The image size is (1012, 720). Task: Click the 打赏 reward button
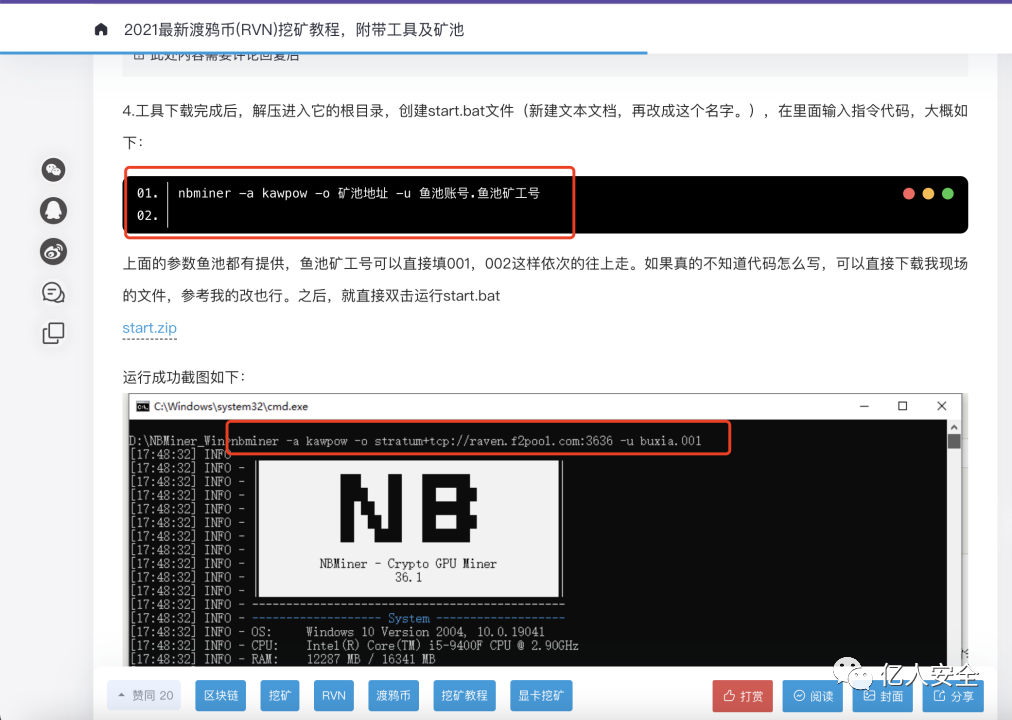742,695
